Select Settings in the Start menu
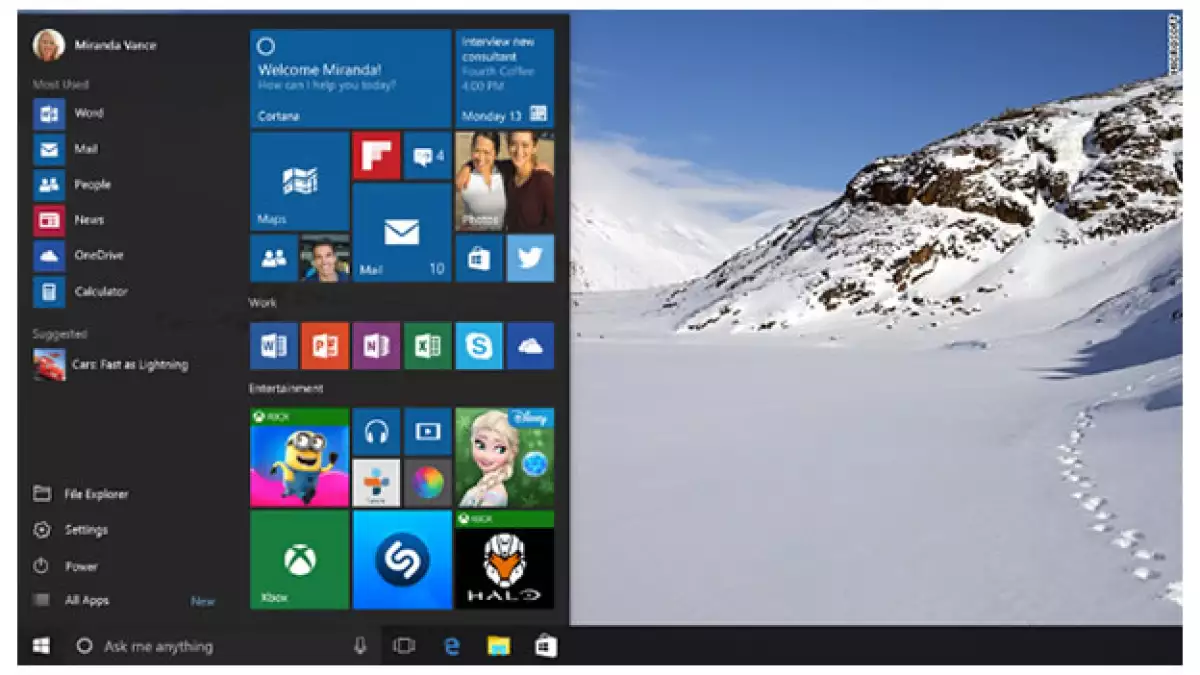 pos(85,530)
